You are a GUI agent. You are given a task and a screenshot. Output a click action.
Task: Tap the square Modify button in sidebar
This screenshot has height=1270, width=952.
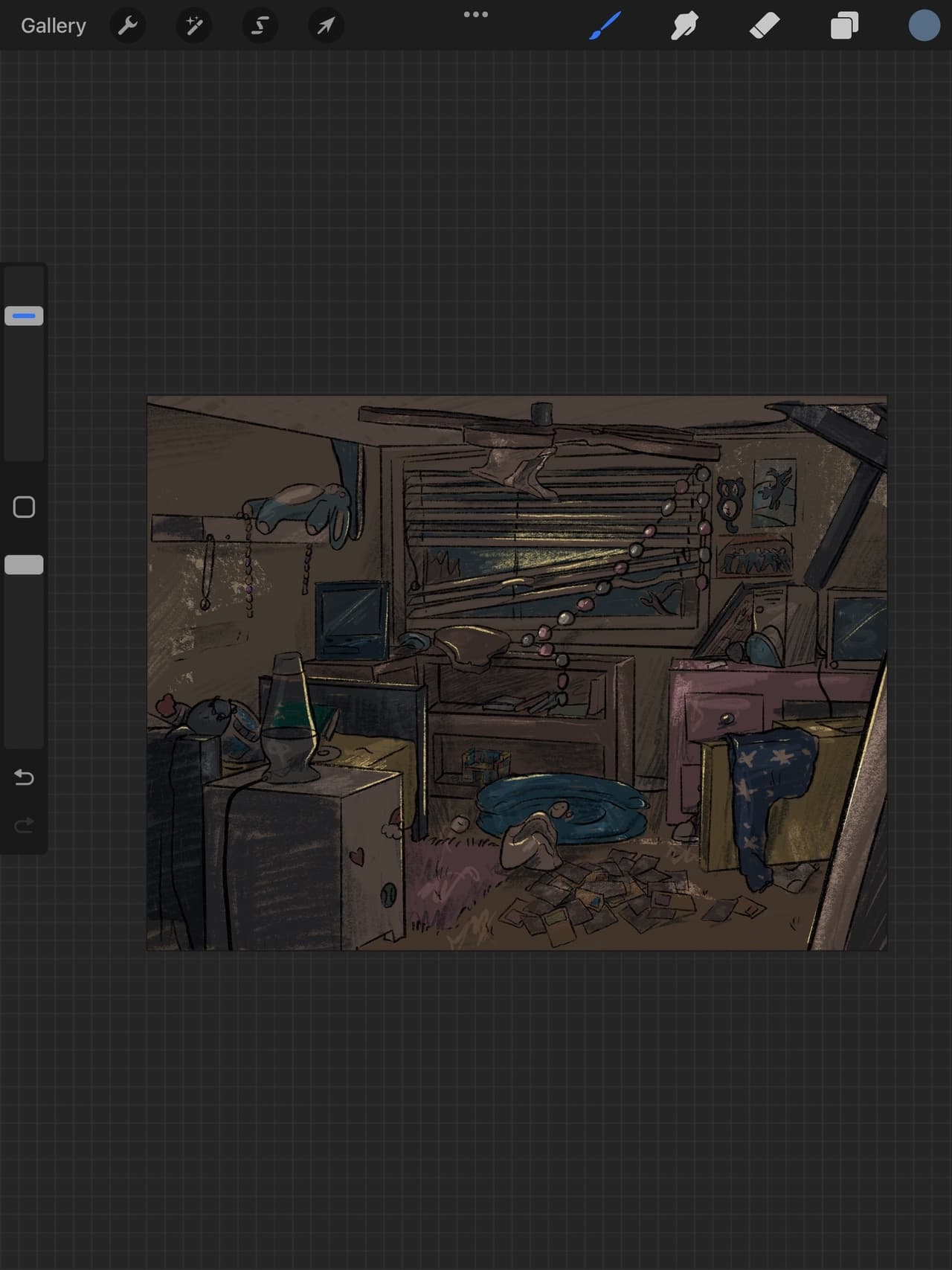coord(24,507)
